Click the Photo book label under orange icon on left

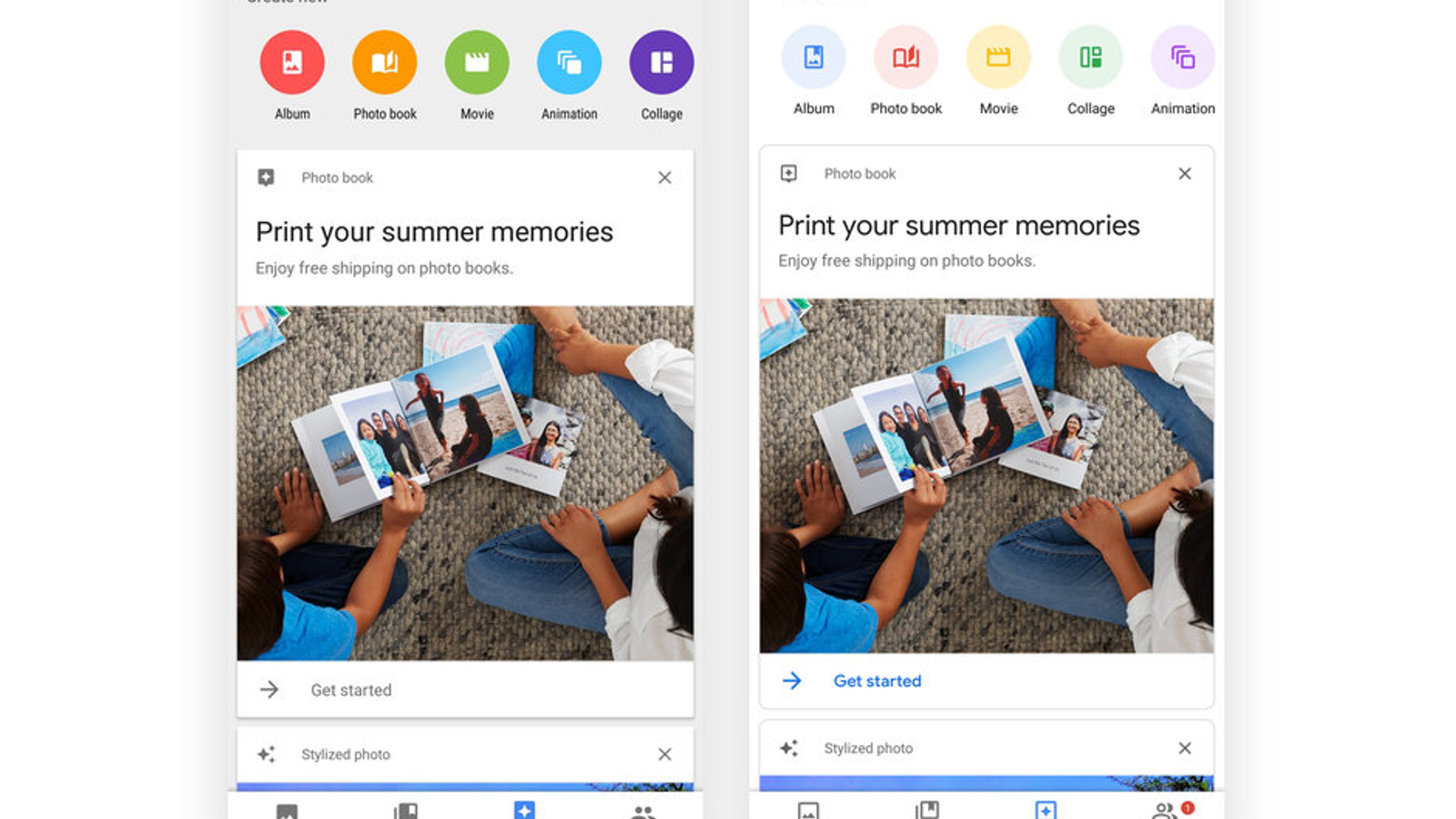(385, 114)
